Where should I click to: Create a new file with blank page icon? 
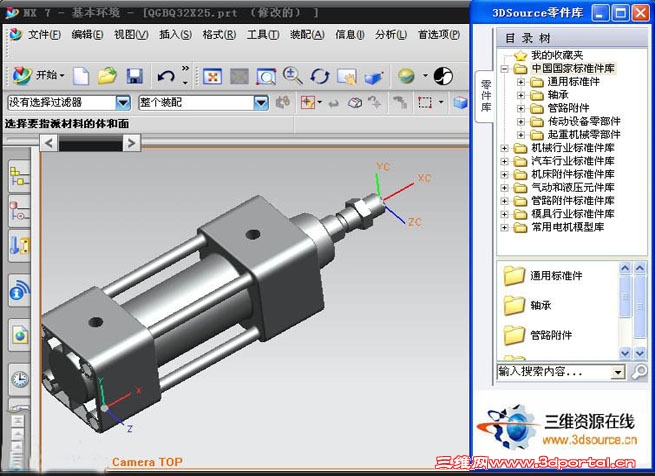81,76
